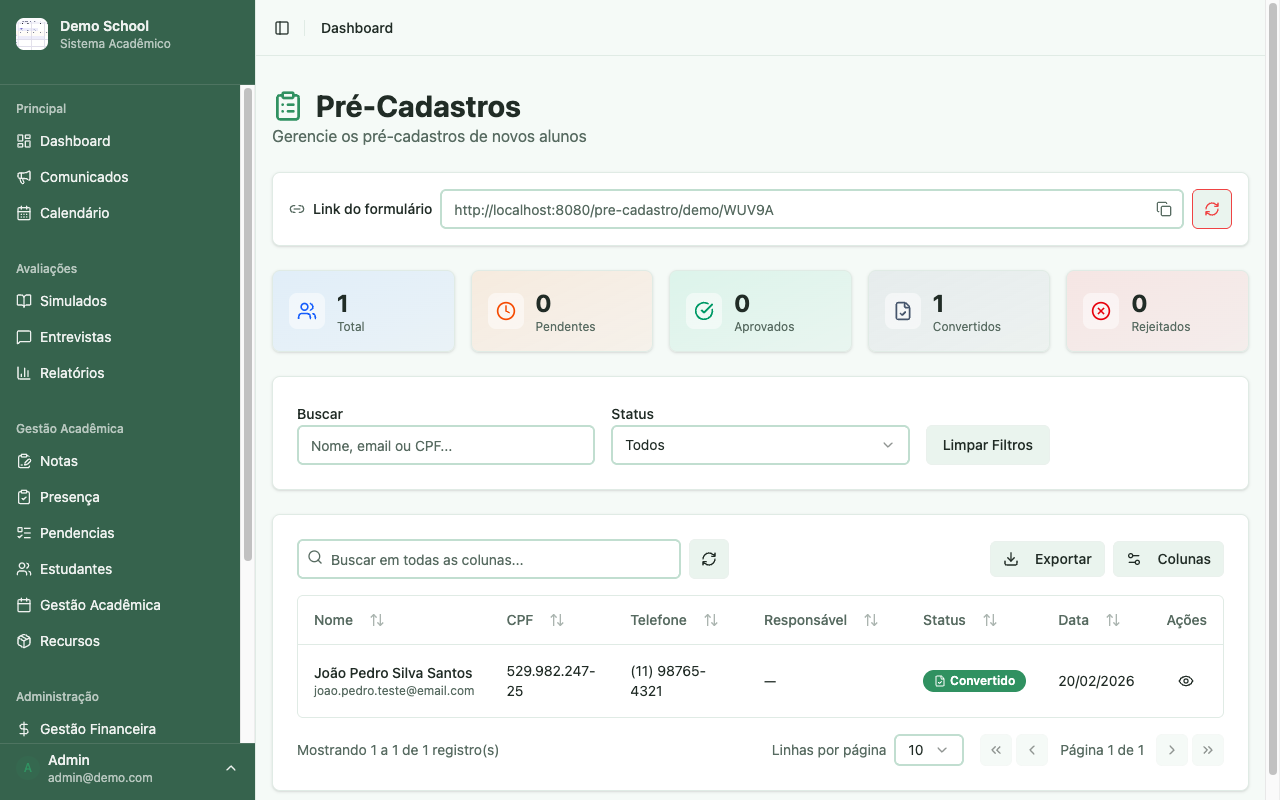Sort table by Responsável column

[x=871, y=620]
